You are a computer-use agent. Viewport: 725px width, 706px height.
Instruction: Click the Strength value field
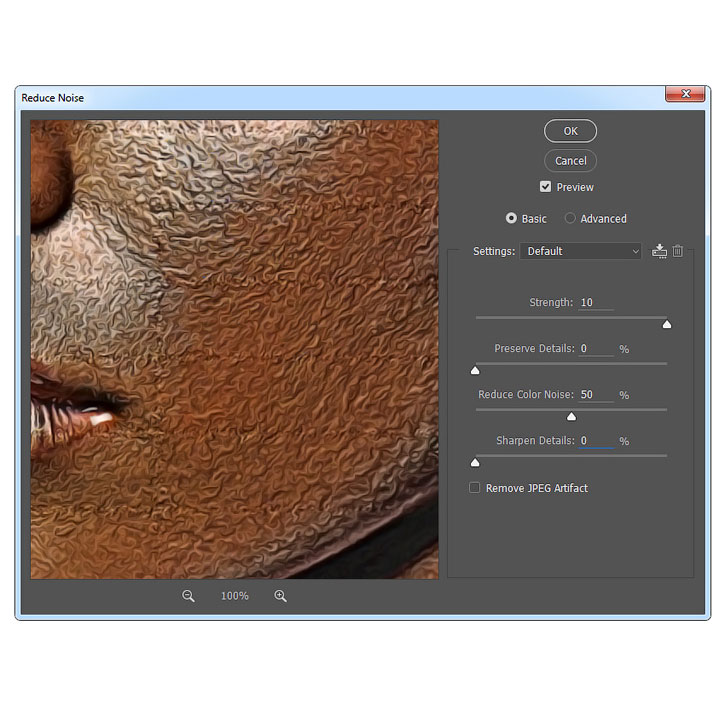(596, 302)
